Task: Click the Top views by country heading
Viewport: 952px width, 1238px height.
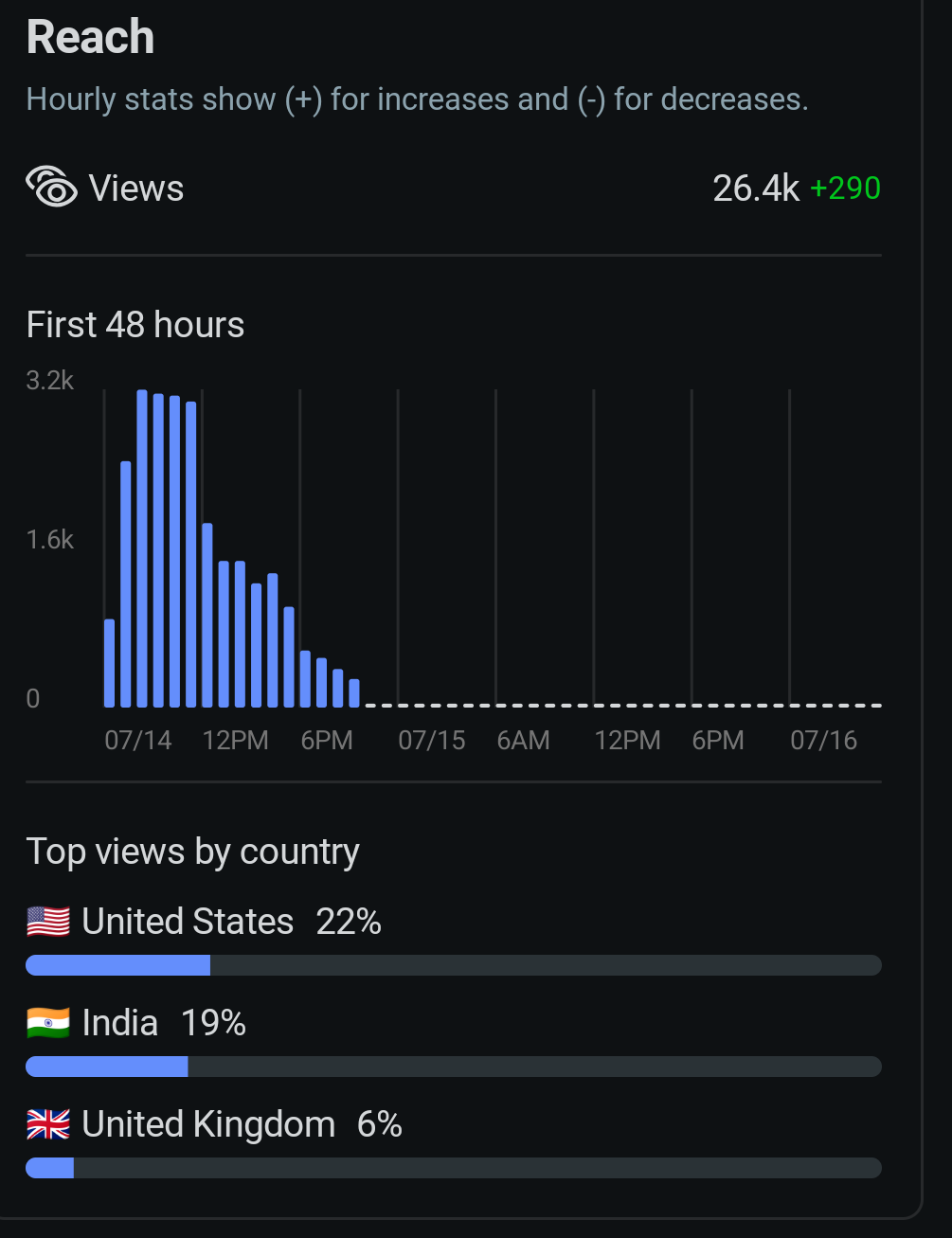Action: 192,852
